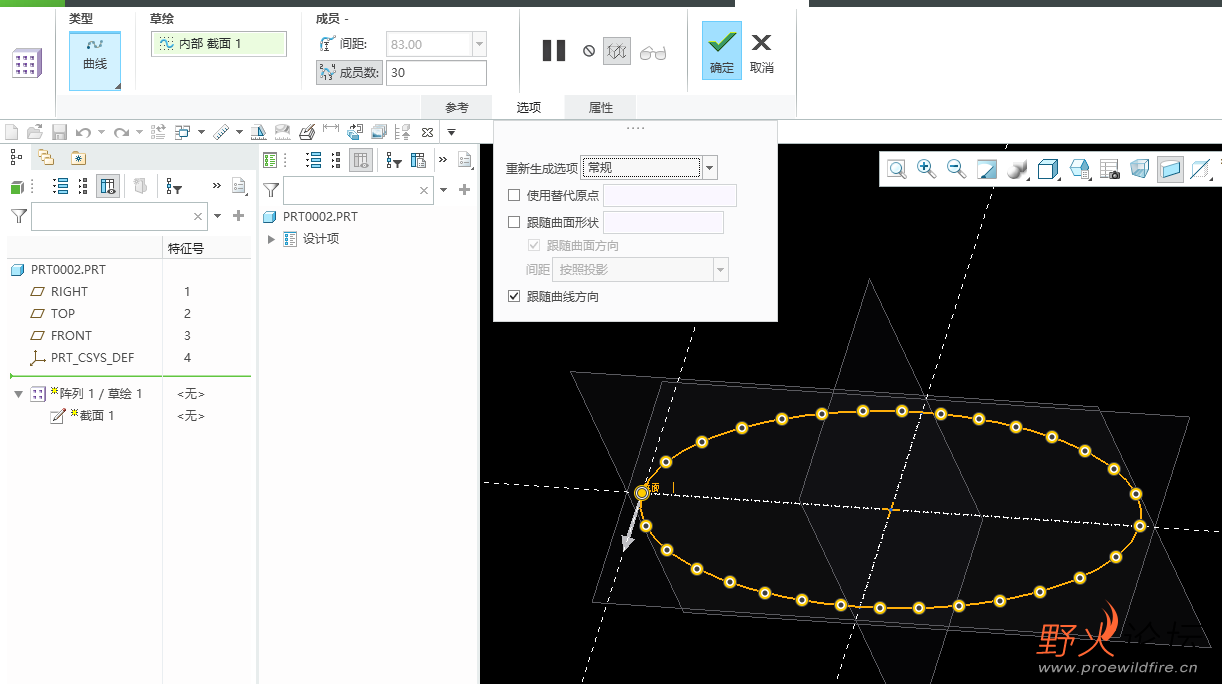1222x684 pixels.
Task: Click the New file icon
Action: (12, 132)
